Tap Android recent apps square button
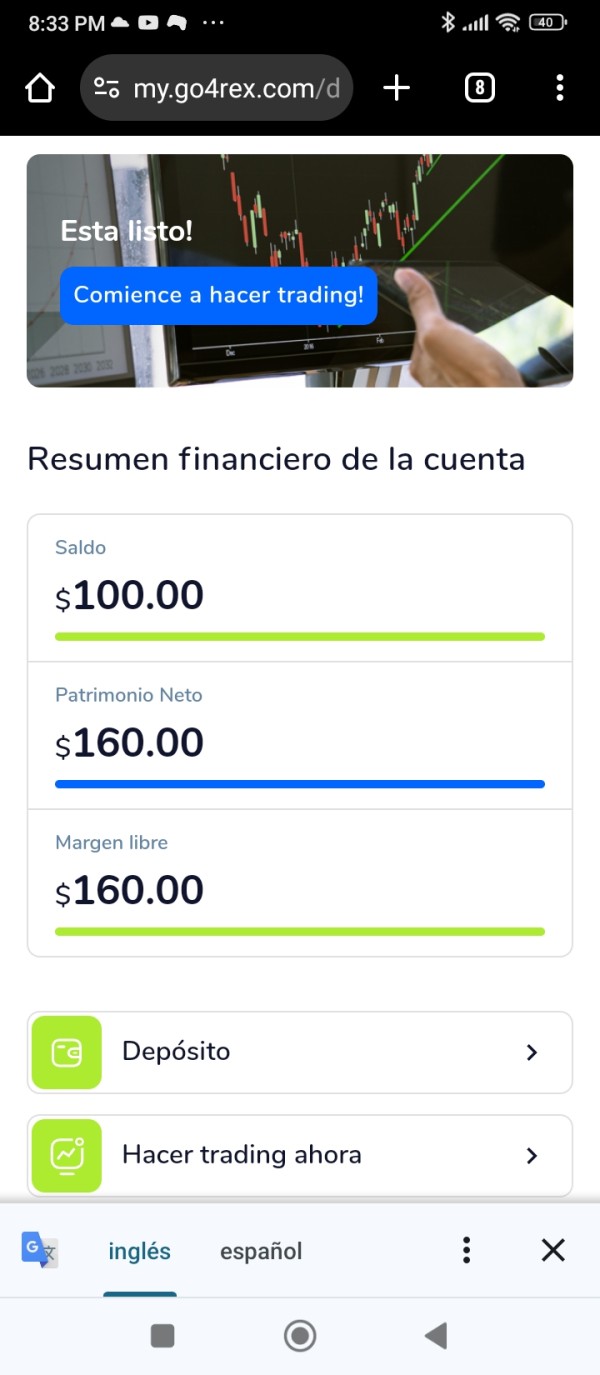600x1375 pixels. (x=162, y=1335)
